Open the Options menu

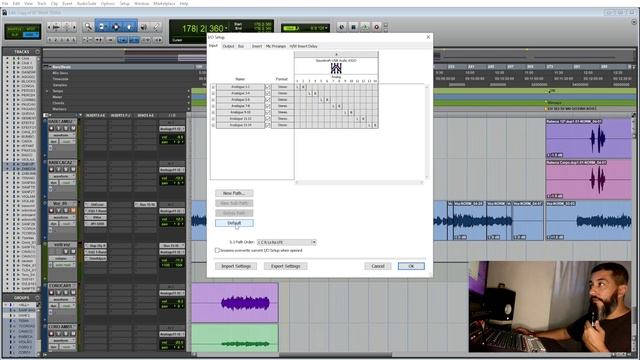pos(108,3)
